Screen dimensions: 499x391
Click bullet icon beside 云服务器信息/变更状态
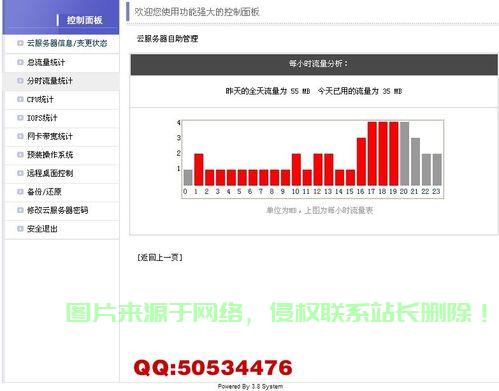point(20,43)
